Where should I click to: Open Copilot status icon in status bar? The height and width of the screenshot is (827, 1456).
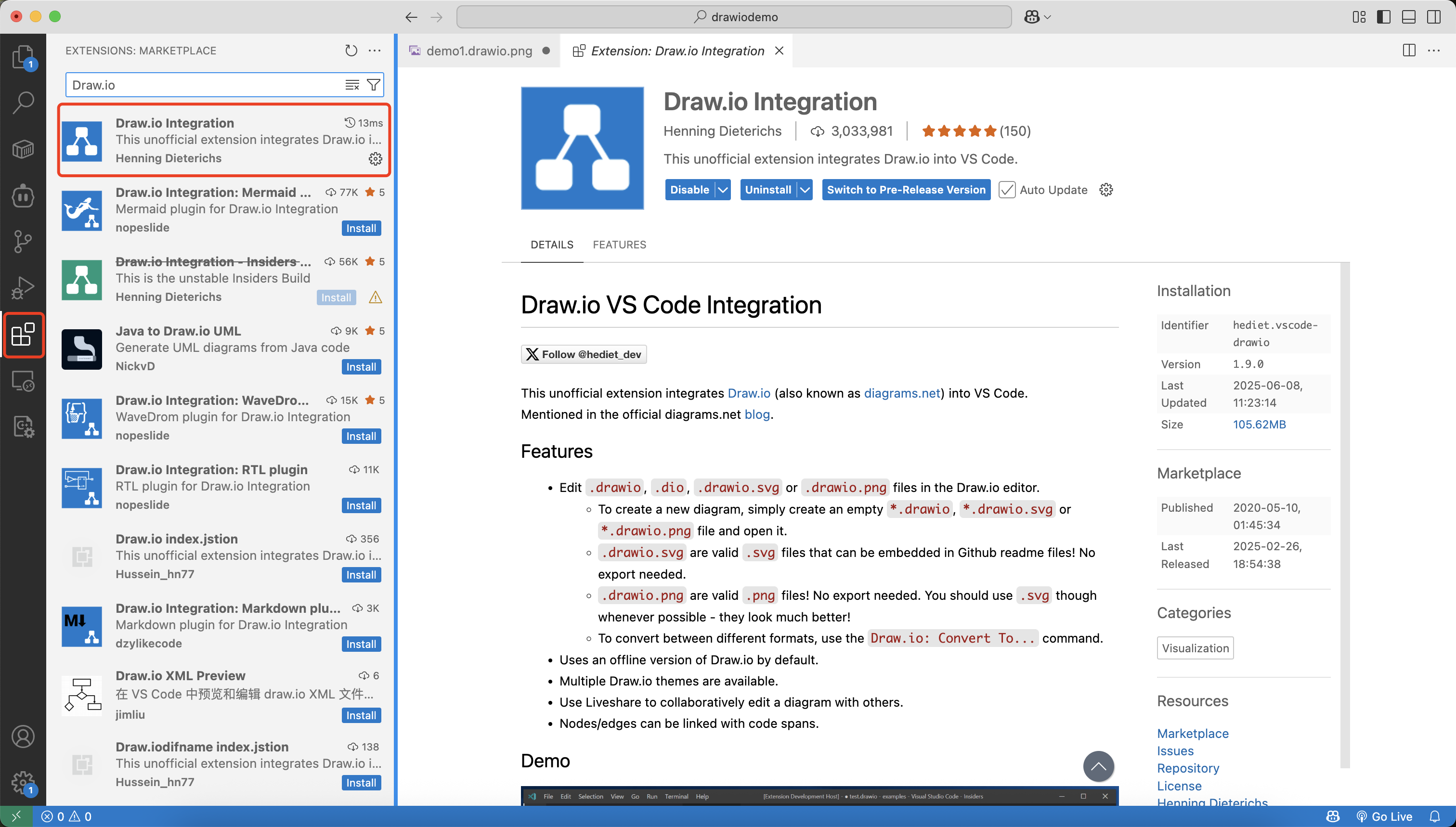pos(1333,816)
